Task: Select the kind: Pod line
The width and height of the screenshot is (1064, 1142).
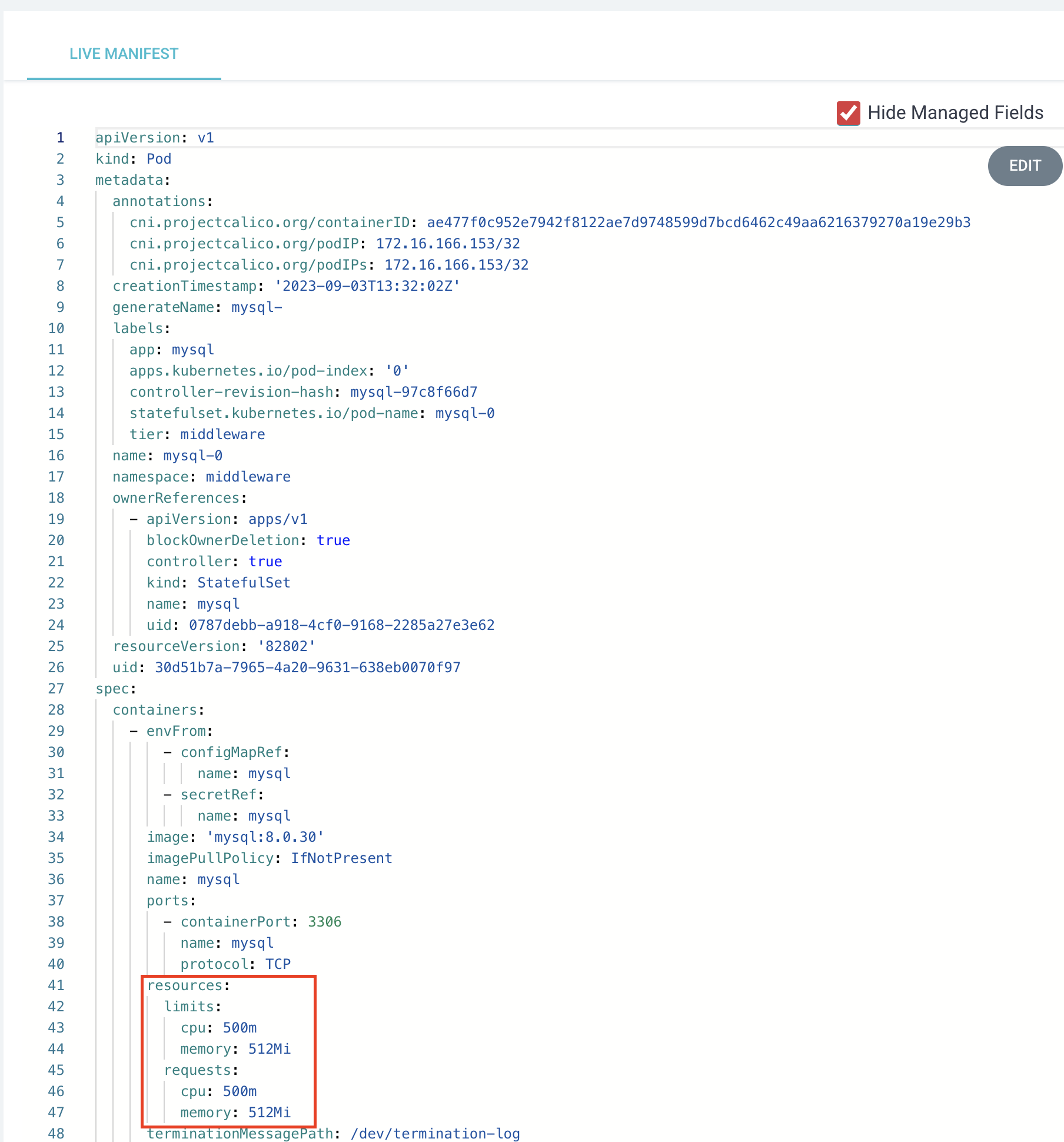Action: coord(134,159)
